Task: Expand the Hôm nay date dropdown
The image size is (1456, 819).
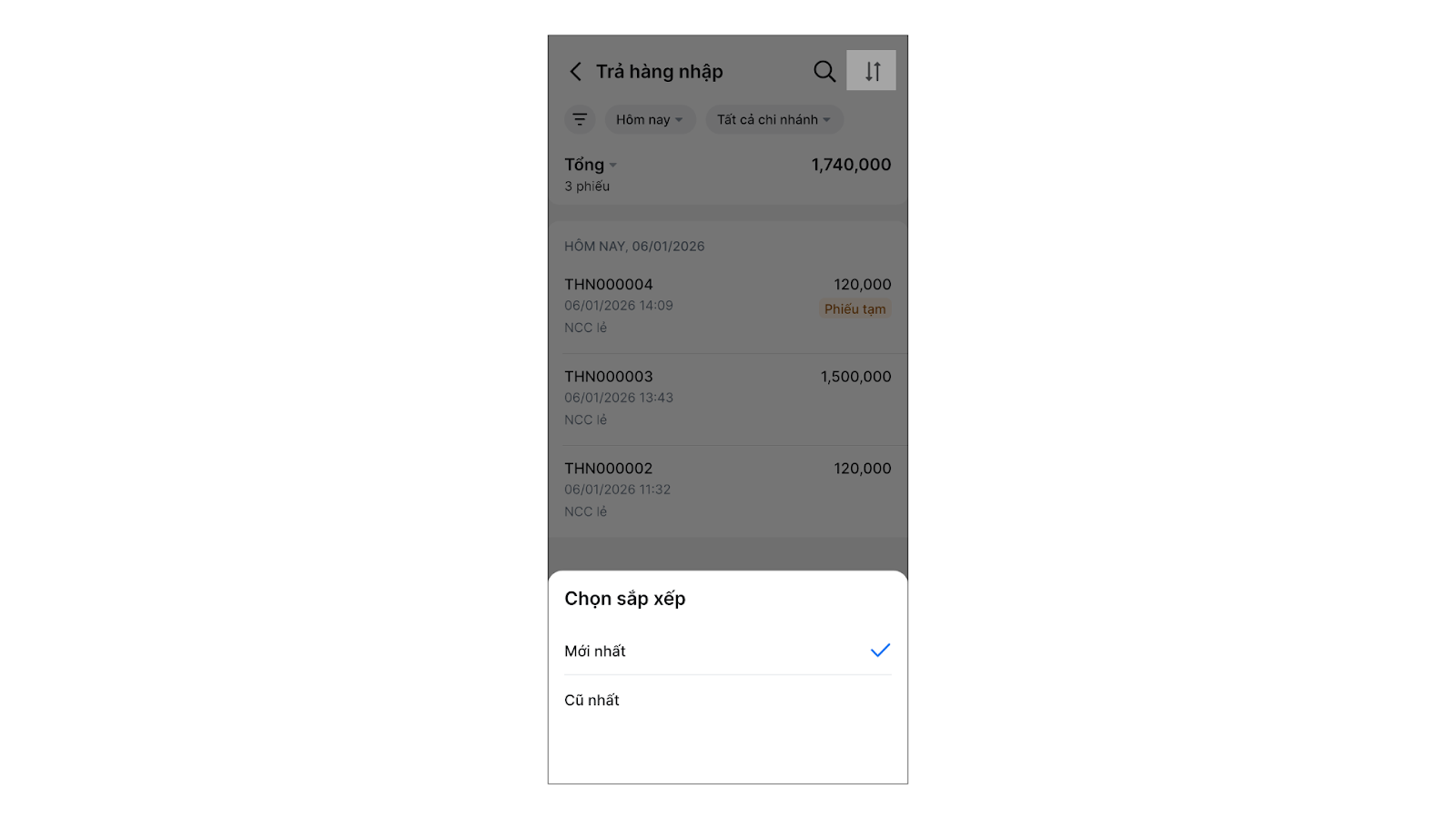Action: (650, 119)
